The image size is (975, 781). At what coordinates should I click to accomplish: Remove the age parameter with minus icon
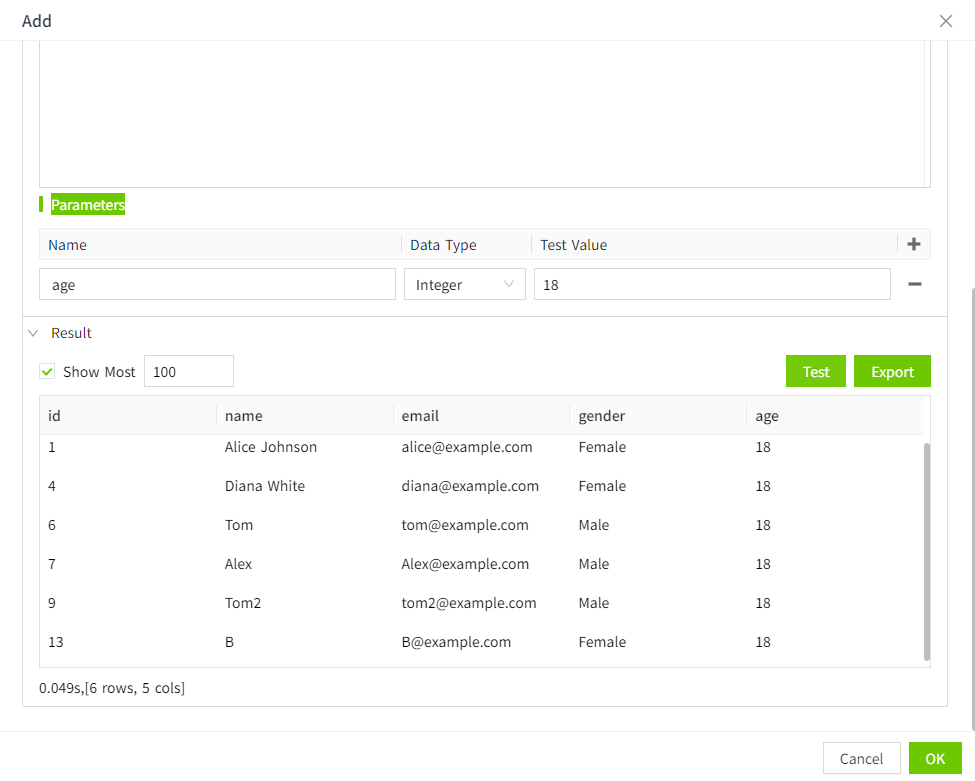coord(914,284)
